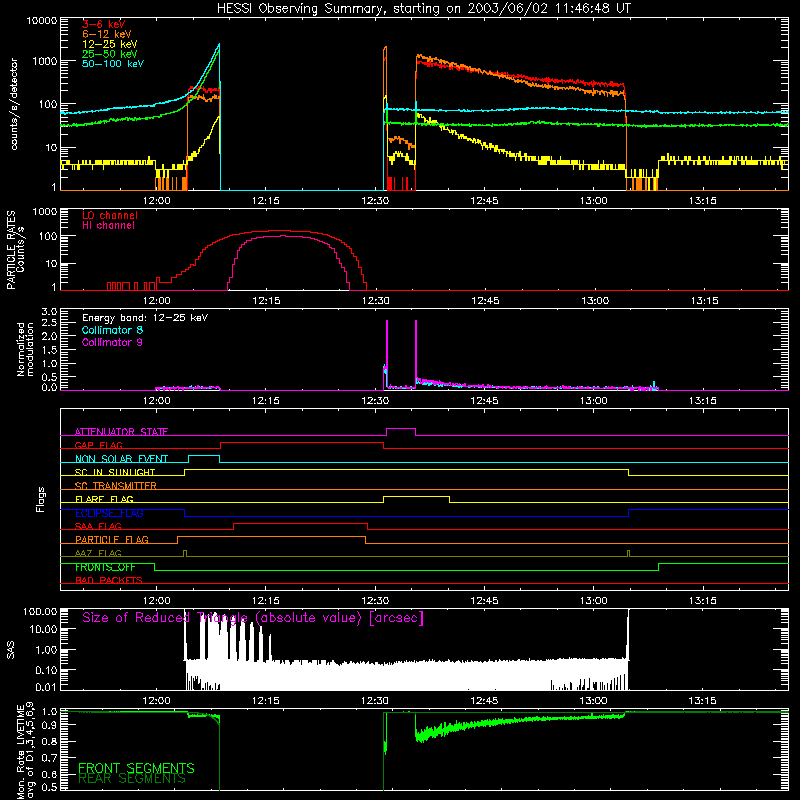
Task: Select the 'FRONT SEGMENTS' legend label
Action: click(x=136, y=768)
